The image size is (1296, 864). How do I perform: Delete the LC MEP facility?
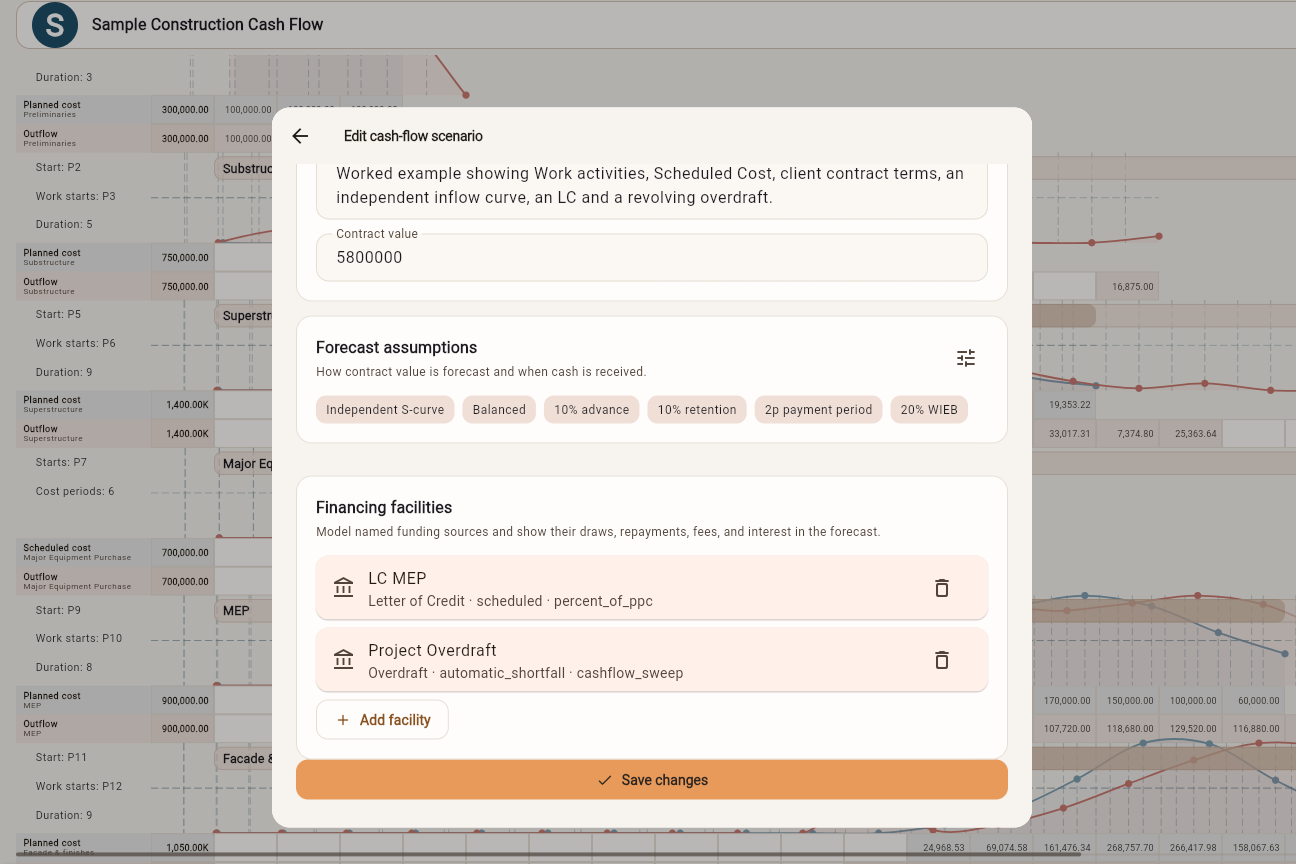(941, 588)
